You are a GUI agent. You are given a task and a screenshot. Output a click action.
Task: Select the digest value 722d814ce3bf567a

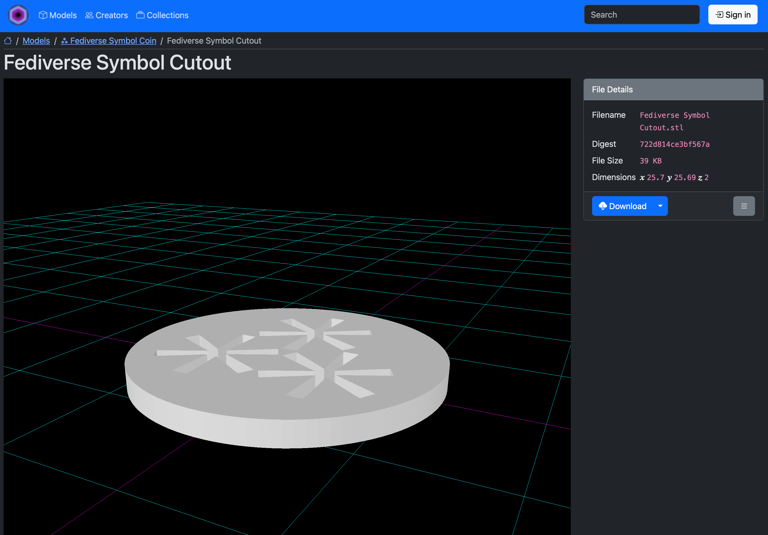tap(674, 144)
